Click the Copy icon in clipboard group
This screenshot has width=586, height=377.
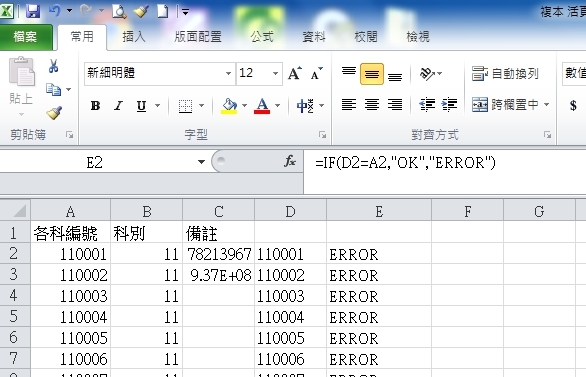[x=53, y=90]
